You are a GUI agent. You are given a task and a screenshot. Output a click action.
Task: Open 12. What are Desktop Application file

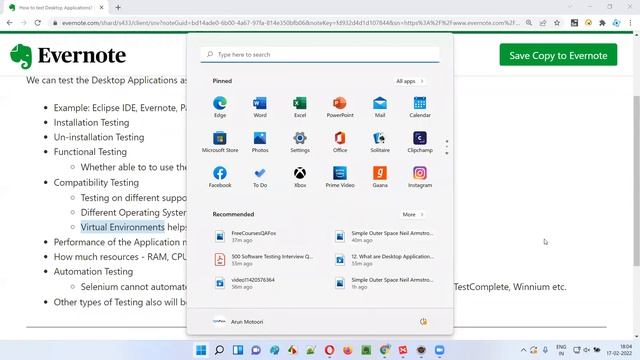tap(384, 260)
